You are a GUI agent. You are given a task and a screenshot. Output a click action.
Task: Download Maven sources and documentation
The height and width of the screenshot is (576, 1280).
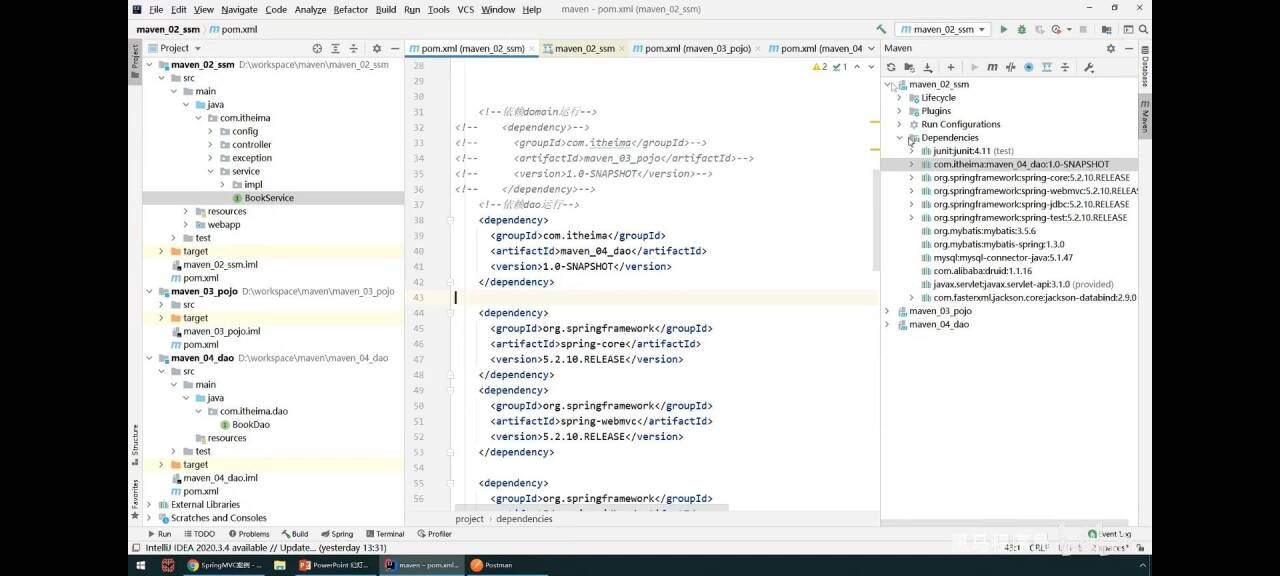click(x=928, y=67)
